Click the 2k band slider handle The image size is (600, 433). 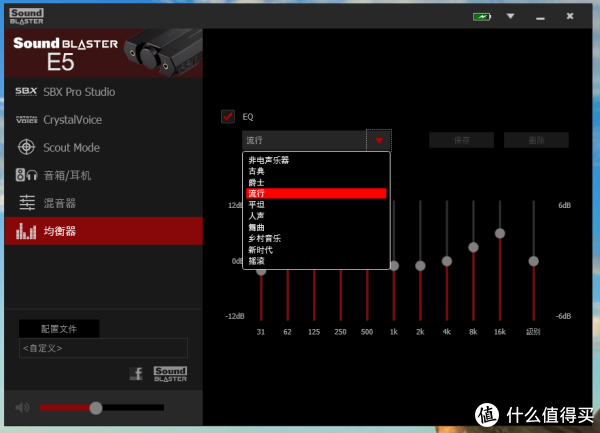tap(420, 265)
